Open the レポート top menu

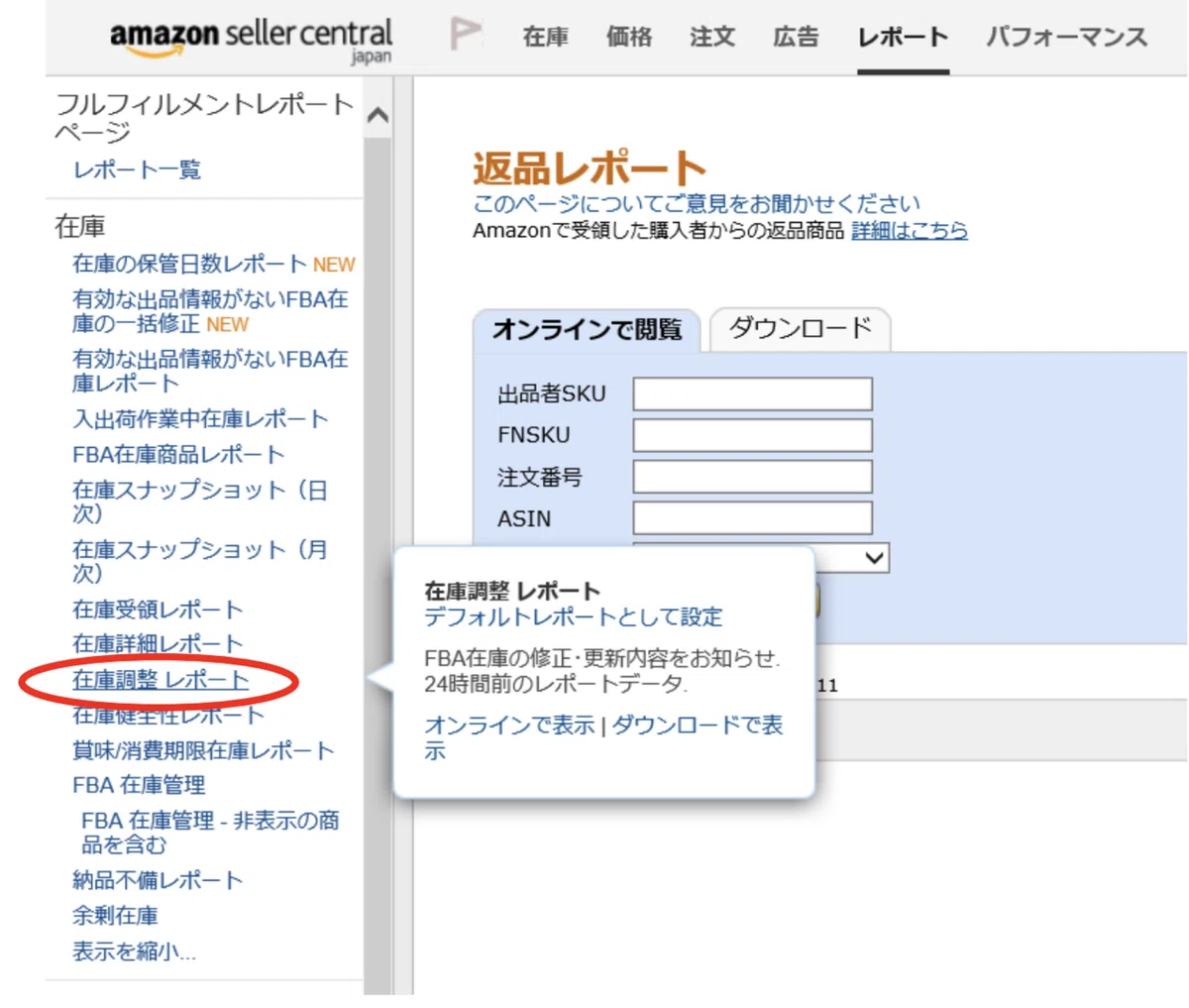click(903, 38)
